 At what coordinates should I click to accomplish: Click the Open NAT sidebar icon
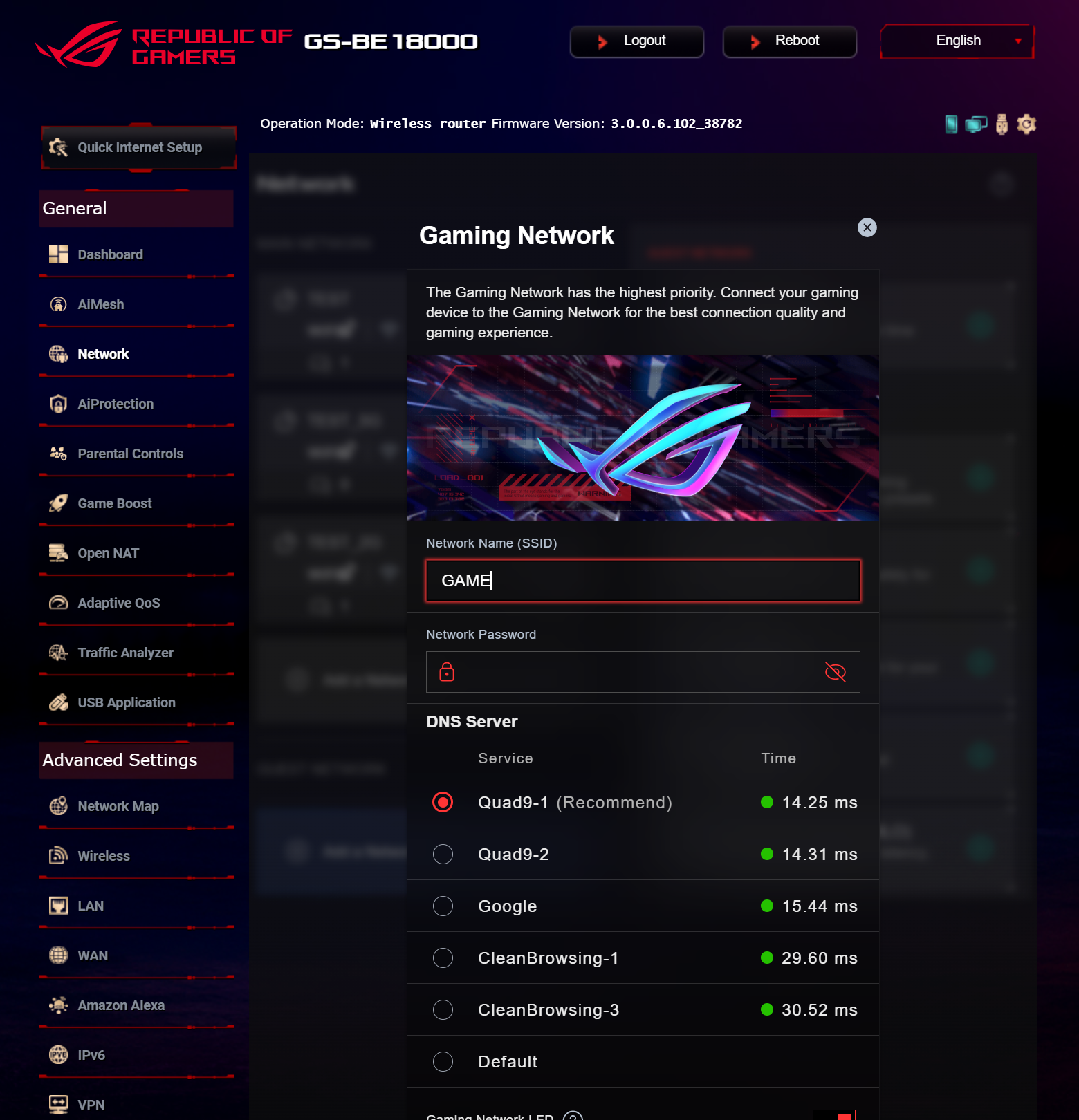[58, 553]
